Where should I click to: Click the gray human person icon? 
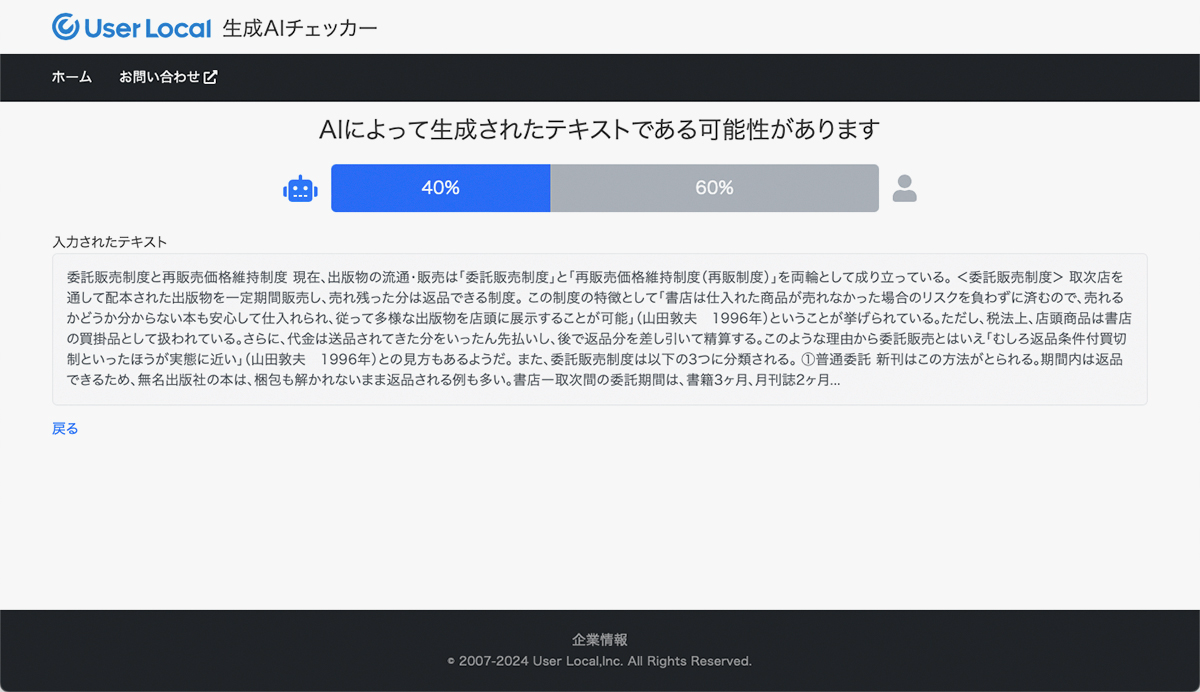(904, 189)
